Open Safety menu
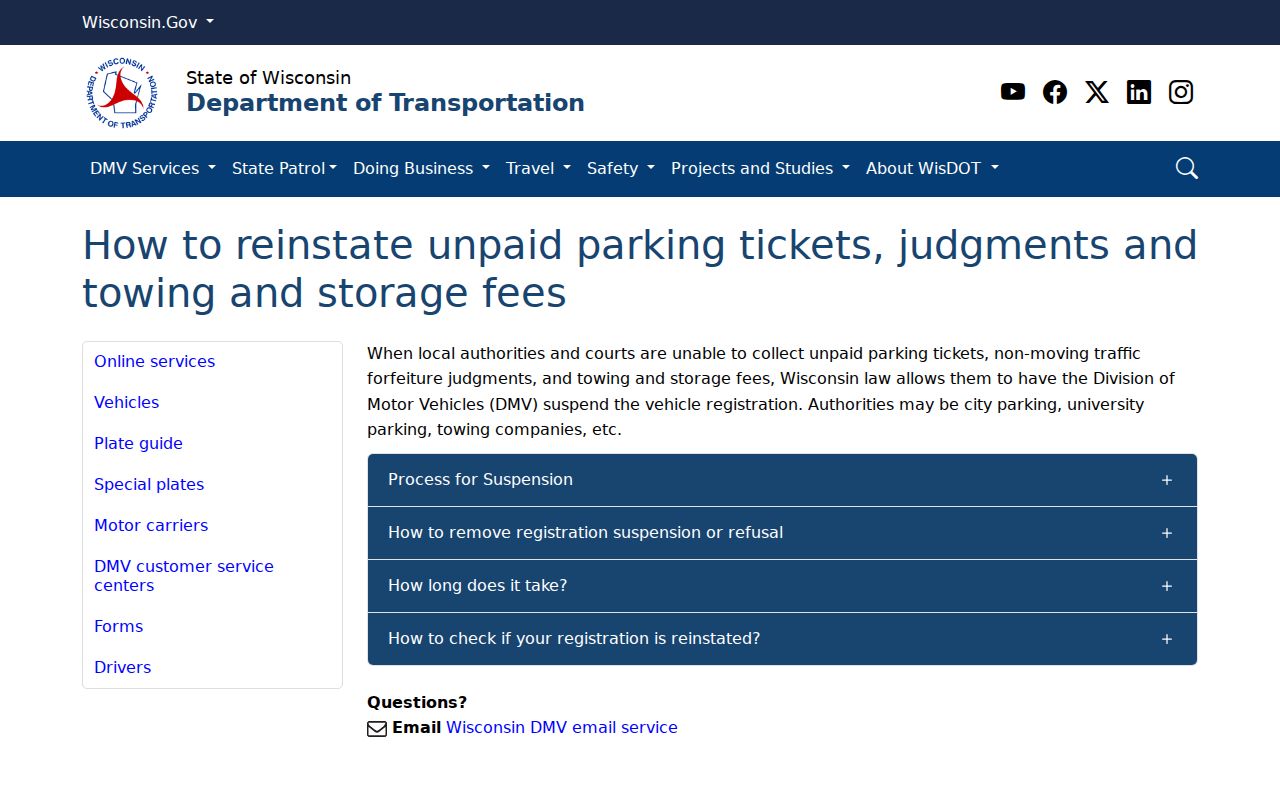1280x800 pixels. pyautogui.click(x=621, y=168)
